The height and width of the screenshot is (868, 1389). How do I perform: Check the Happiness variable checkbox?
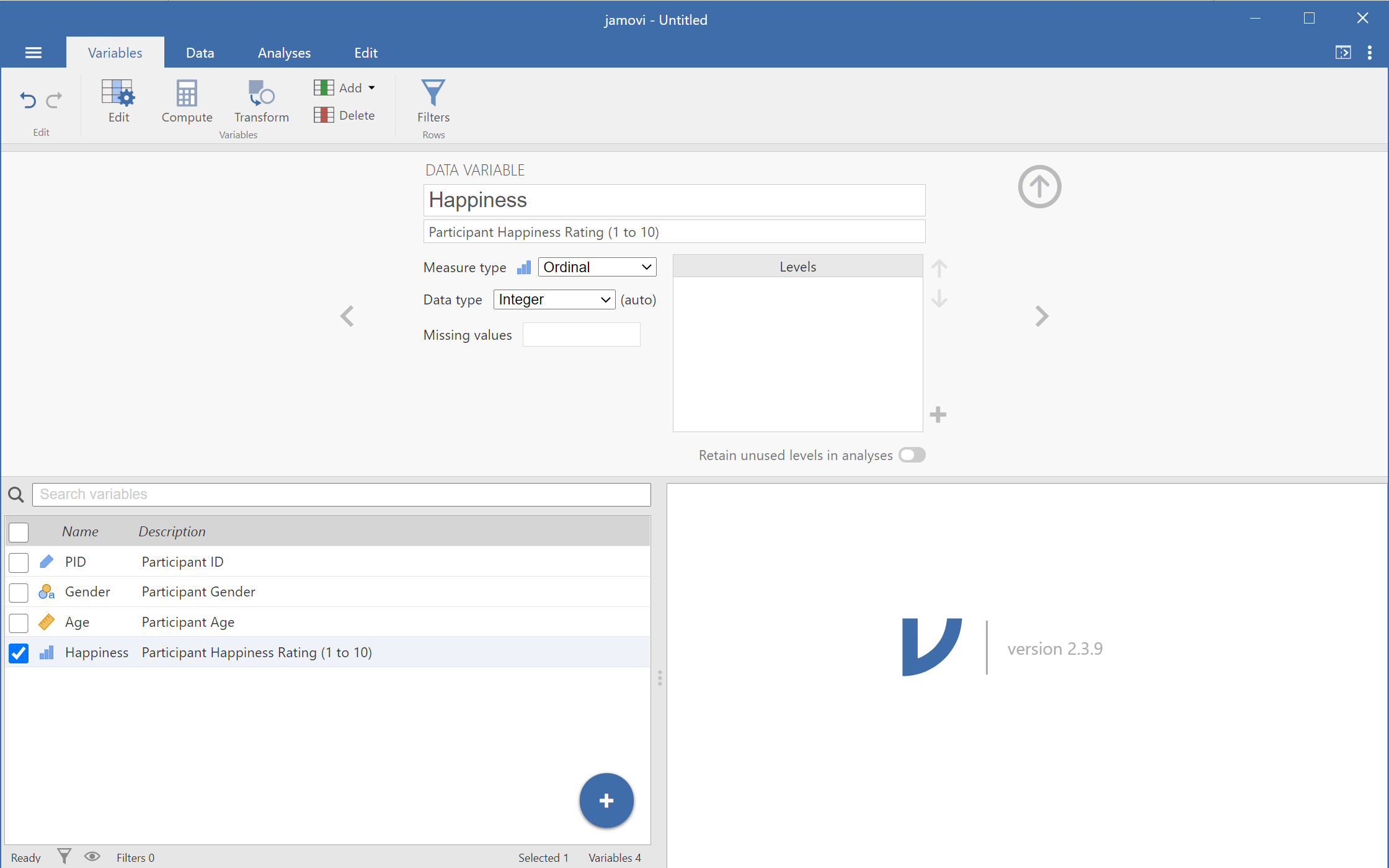click(19, 652)
